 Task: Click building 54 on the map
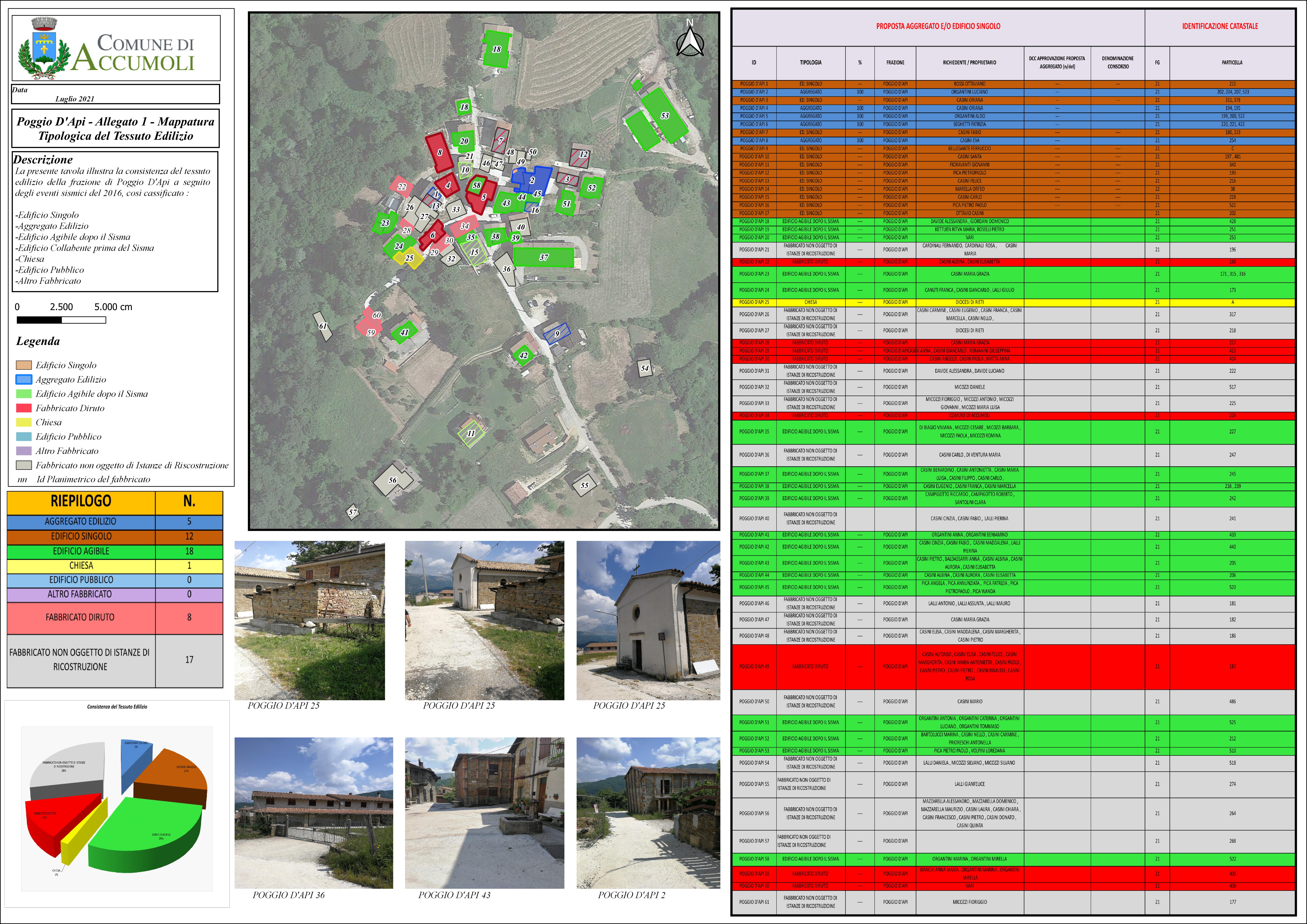click(644, 368)
